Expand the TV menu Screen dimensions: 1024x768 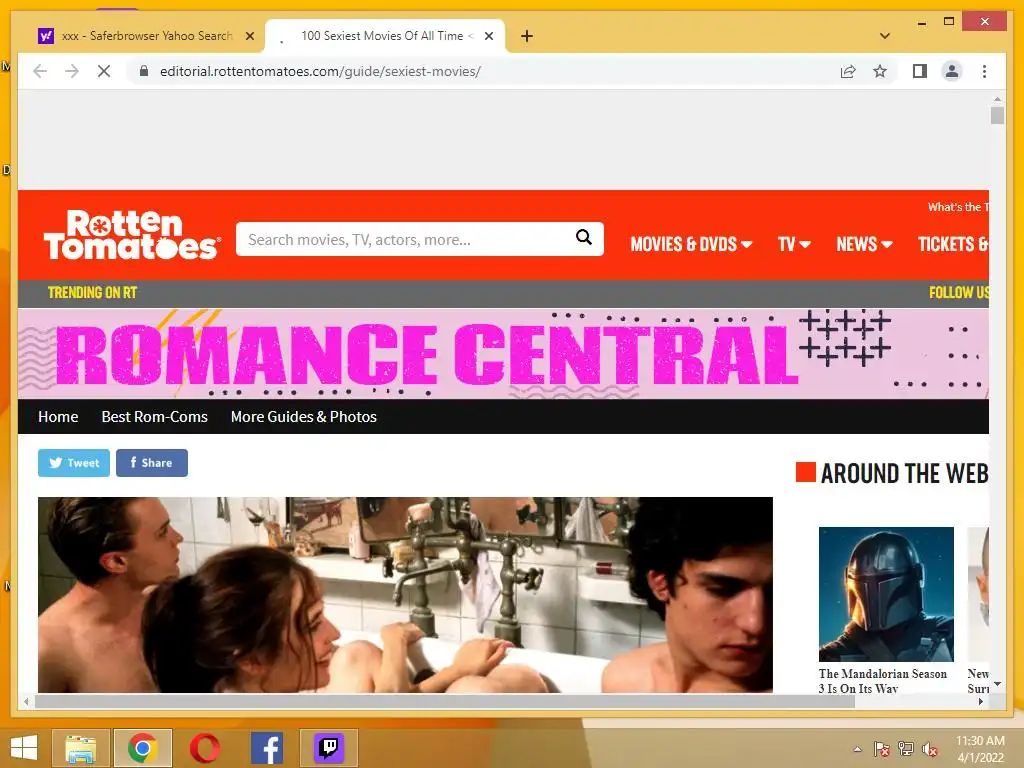tap(793, 244)
